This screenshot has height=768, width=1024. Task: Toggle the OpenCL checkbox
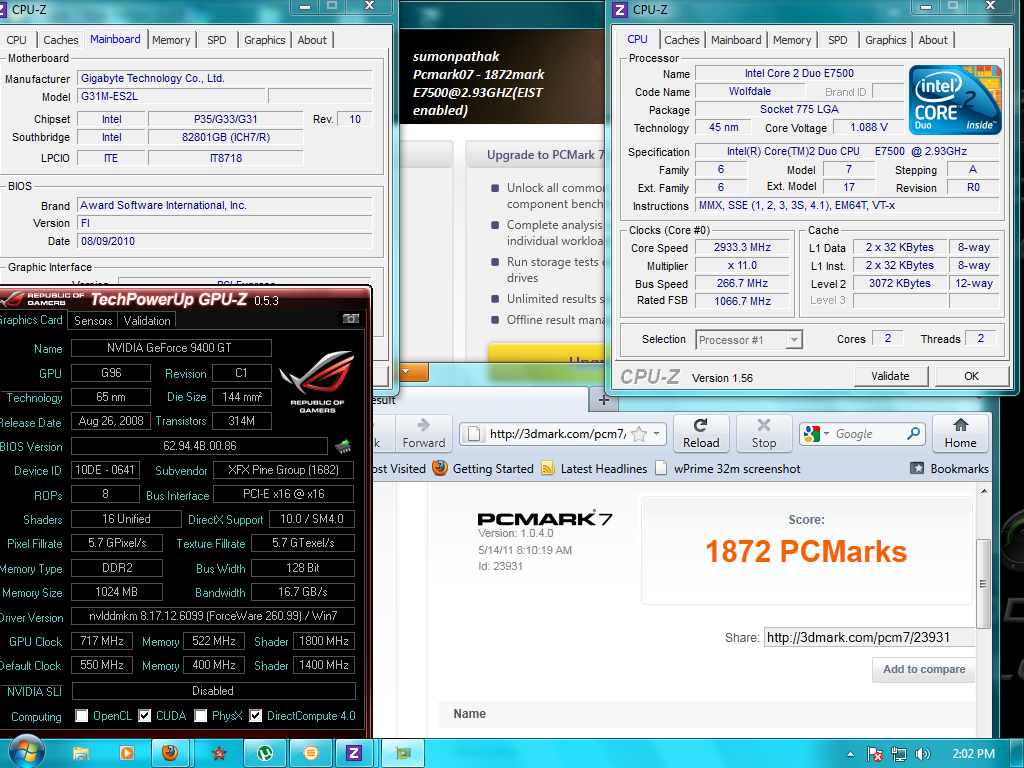click(x=82, y=716)
